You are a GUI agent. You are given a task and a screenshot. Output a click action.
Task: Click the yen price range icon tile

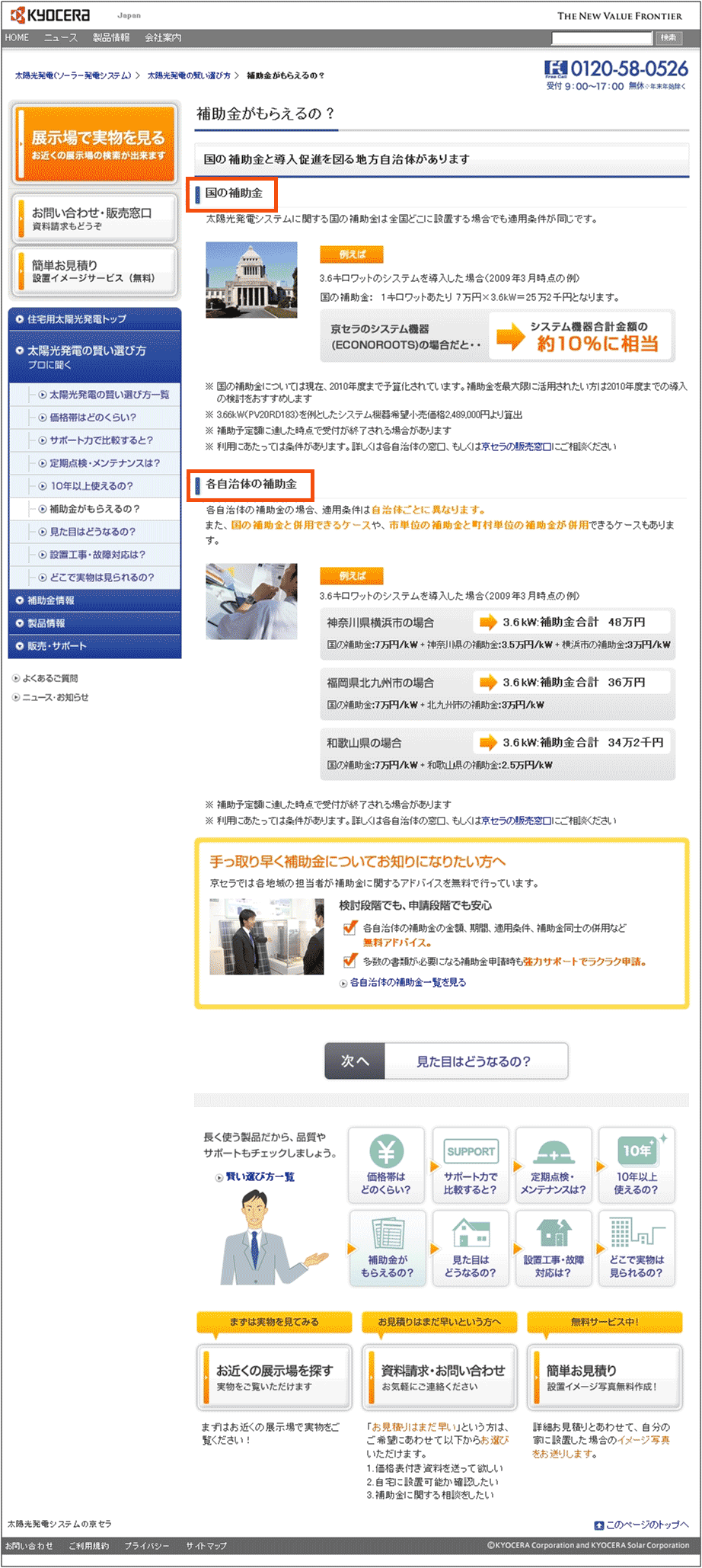(x=386, y=1165)
